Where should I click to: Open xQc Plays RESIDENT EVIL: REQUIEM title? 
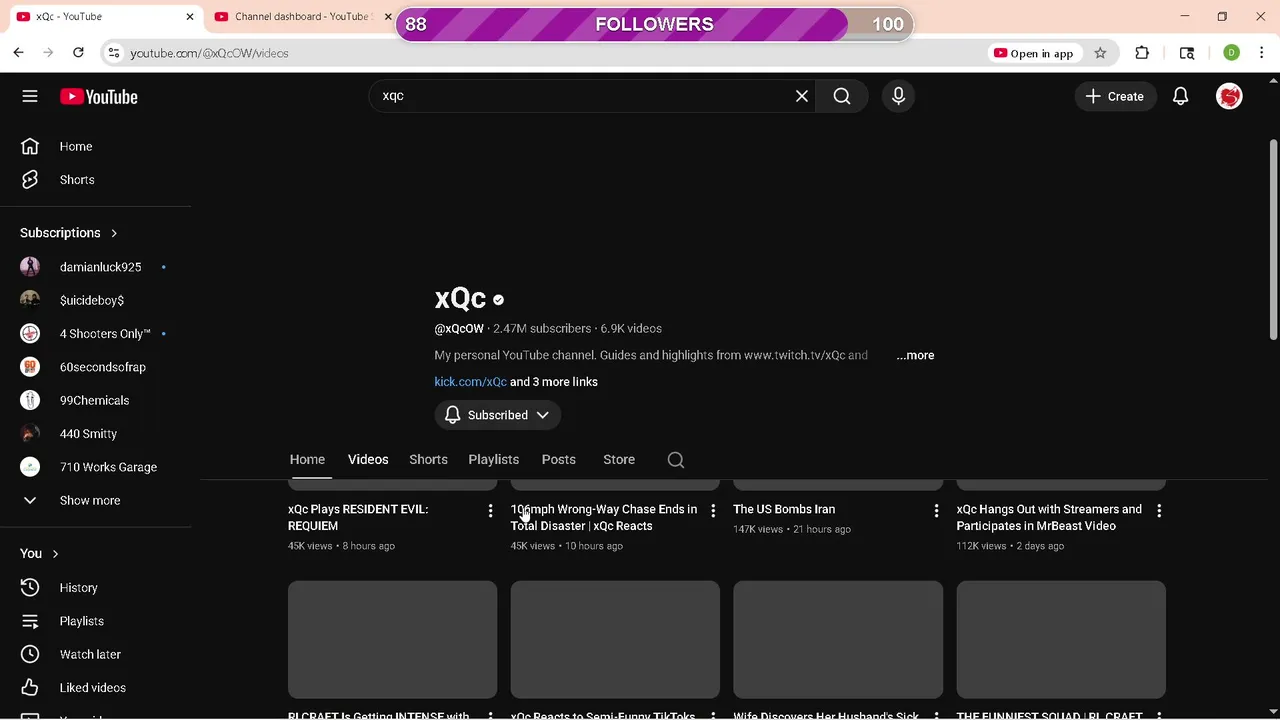pos(358,517)
